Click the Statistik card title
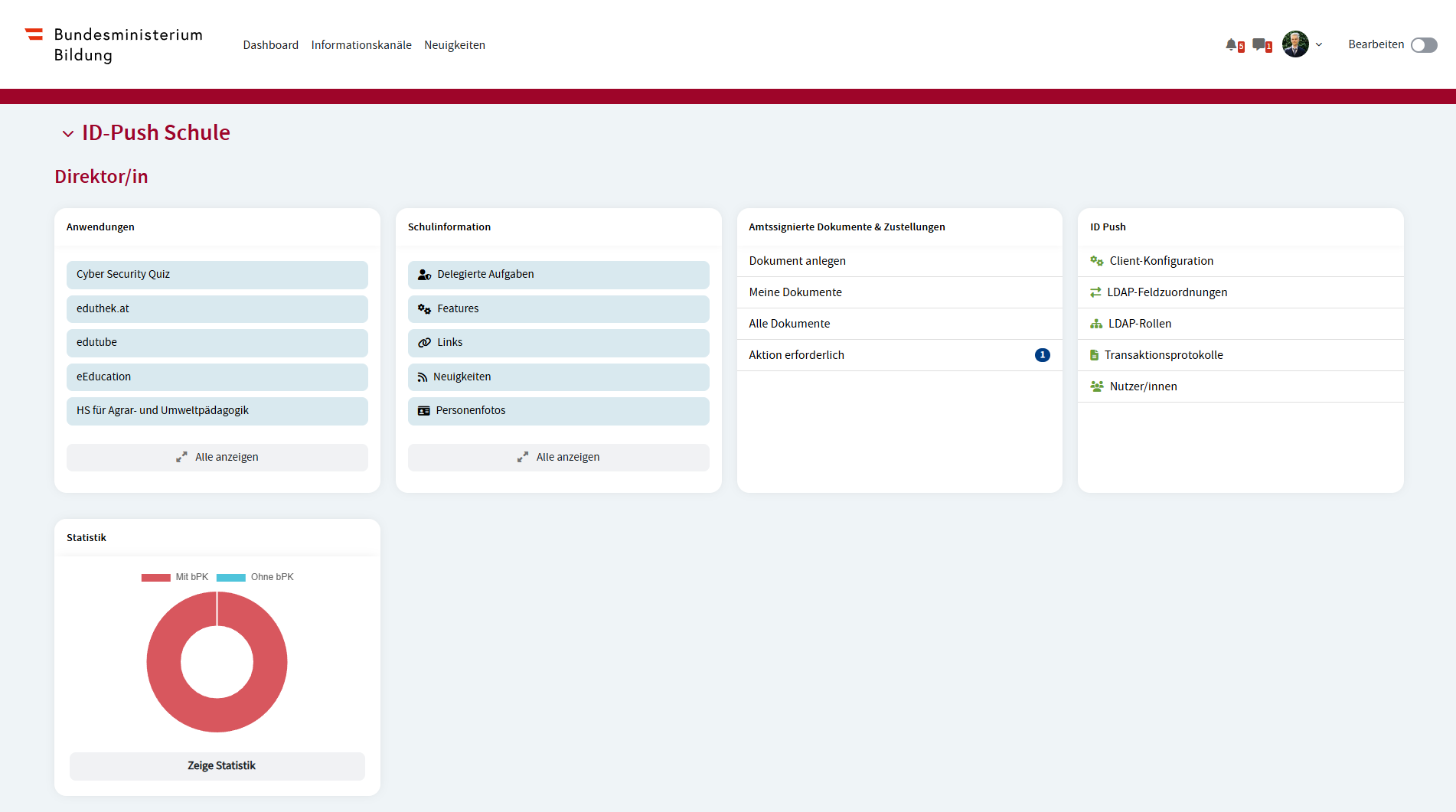This screenshot has width=1456, height=812. click(87, 538)
